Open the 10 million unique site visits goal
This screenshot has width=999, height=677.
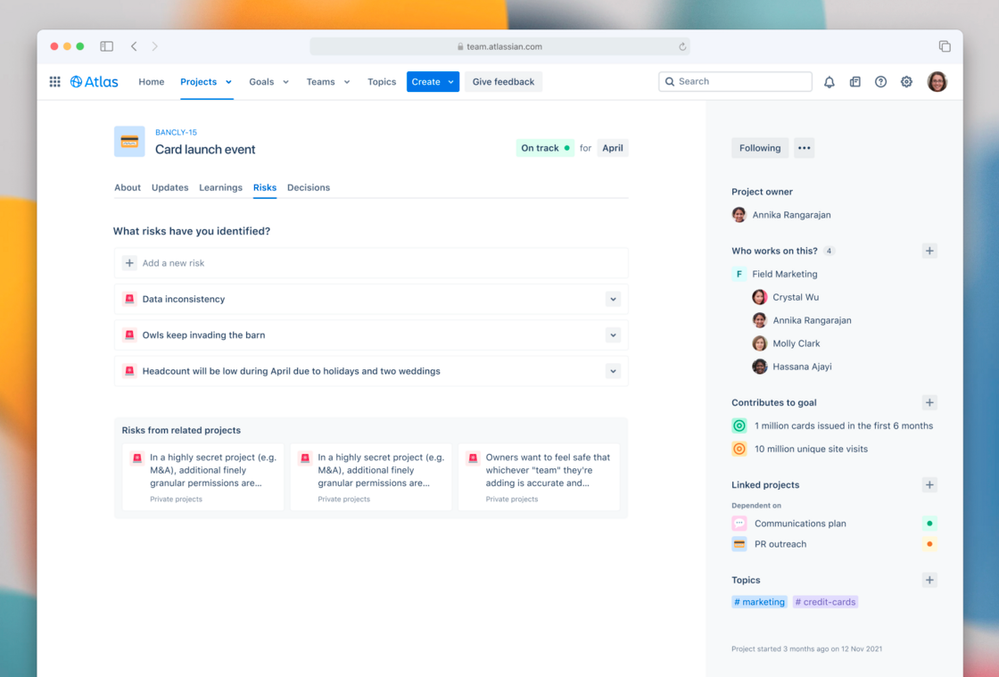(810, 449)
